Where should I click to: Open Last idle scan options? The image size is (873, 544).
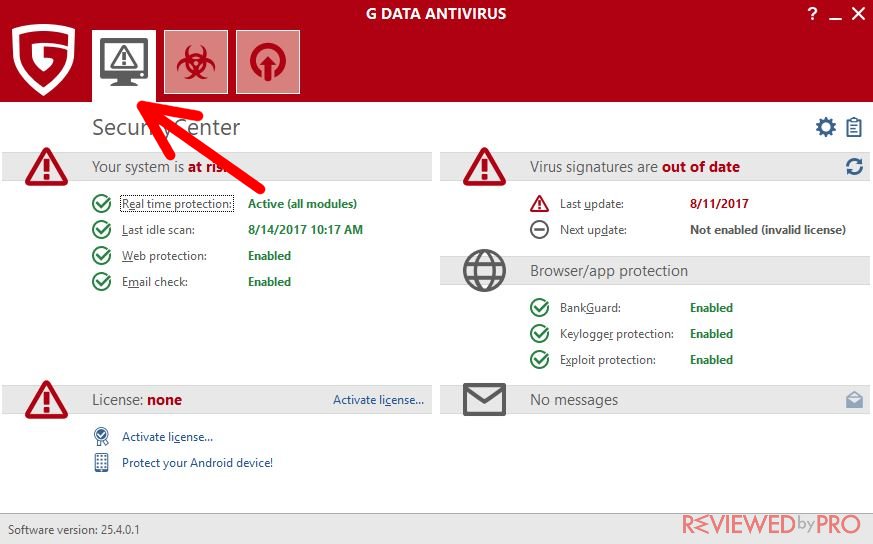click(x=158, y=230)
